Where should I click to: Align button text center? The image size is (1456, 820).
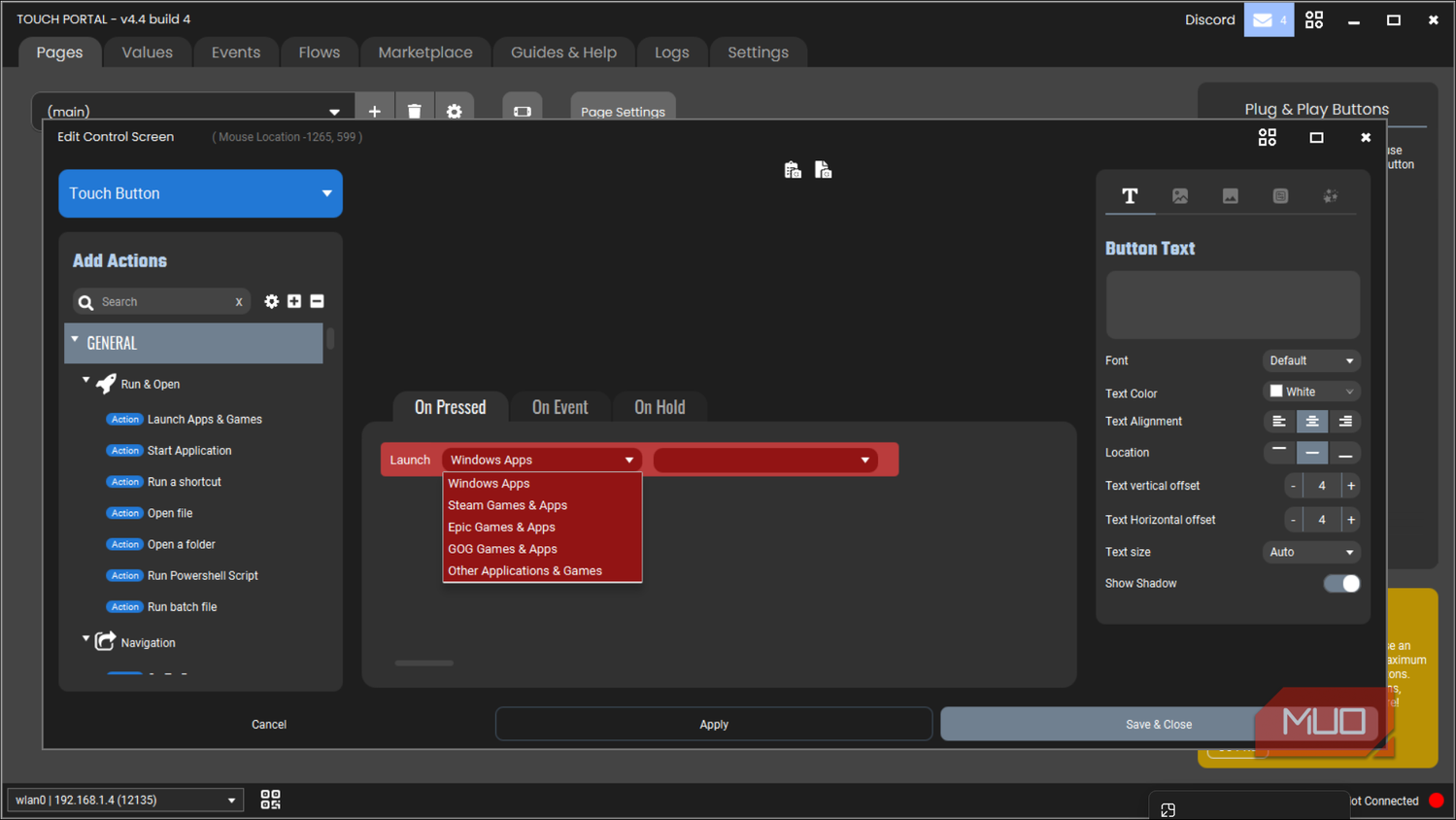1312,422
